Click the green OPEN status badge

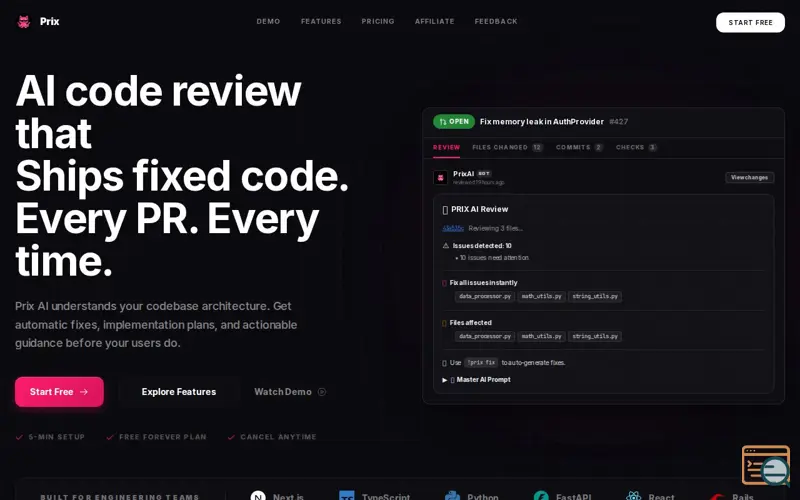click(454, 121)
